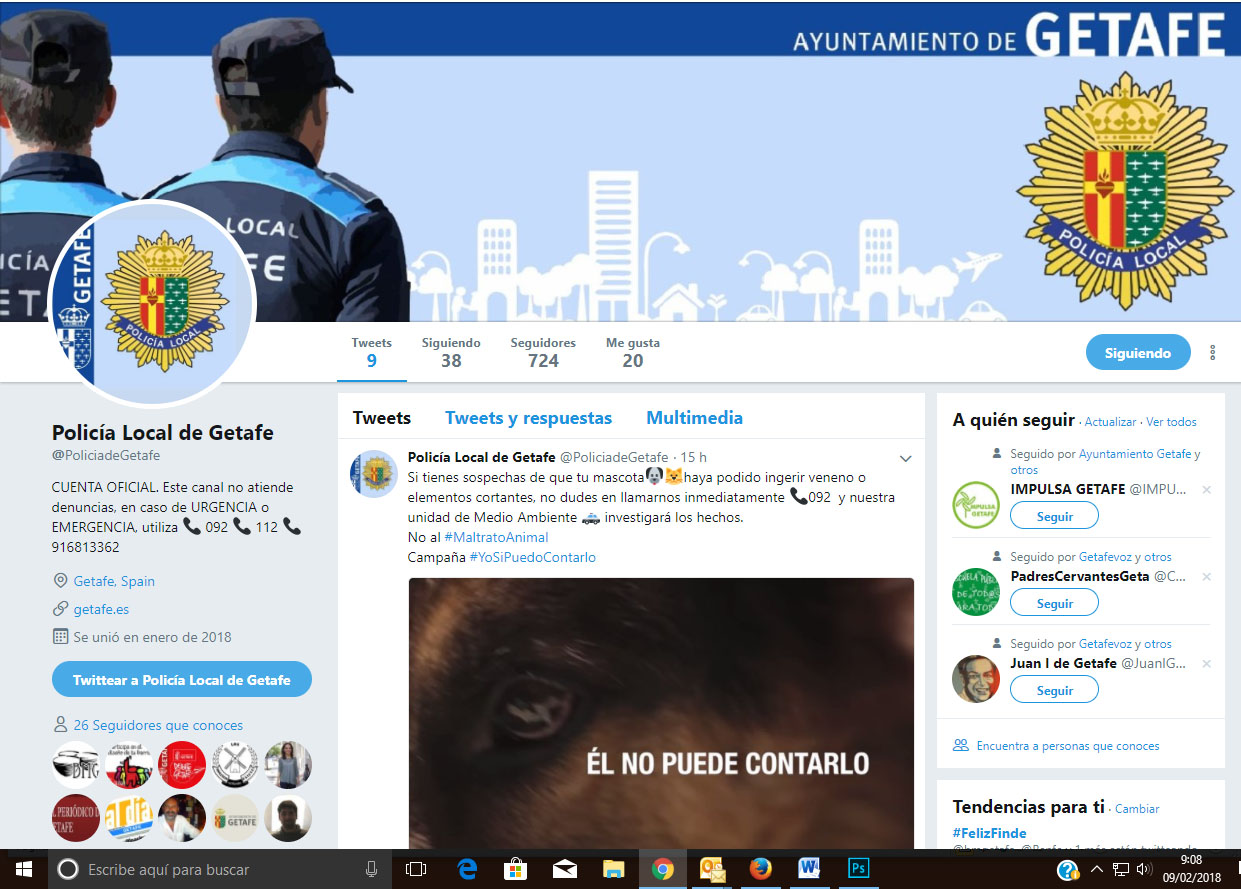Screen dimensions: 1241x889
Task: Click Cortana search box in the taskbar
Action: click(220, 869)
